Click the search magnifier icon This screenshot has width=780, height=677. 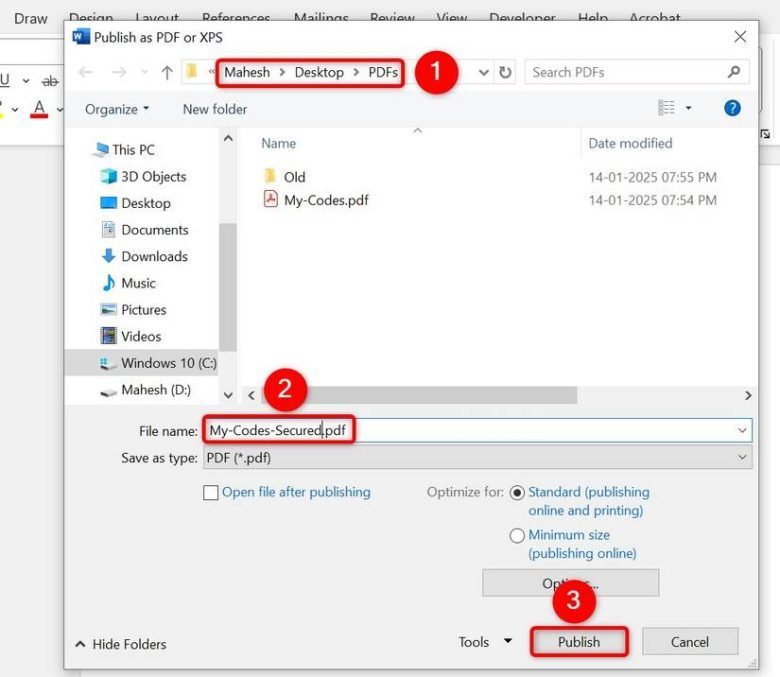734,72
